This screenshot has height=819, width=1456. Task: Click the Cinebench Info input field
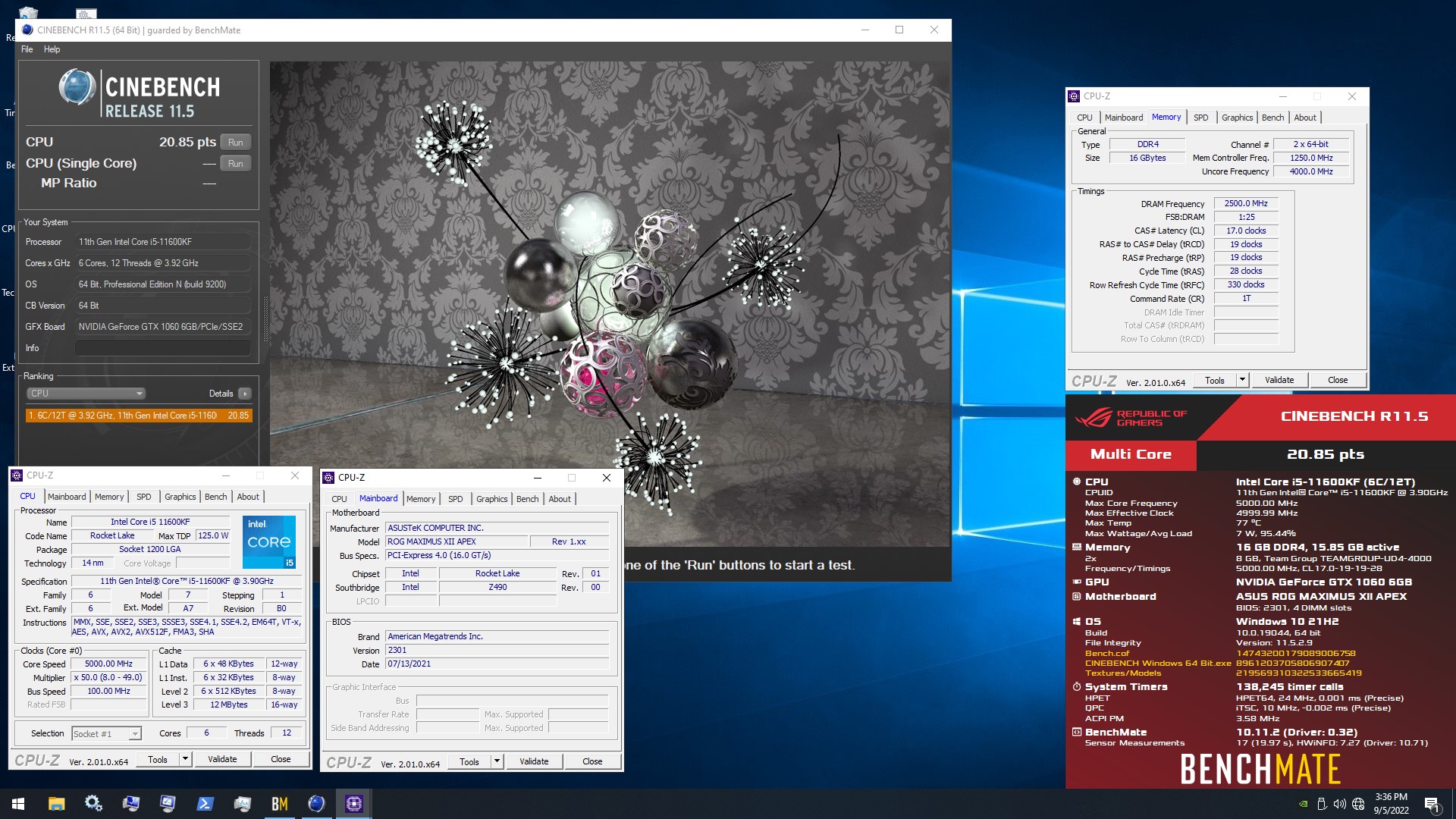[162, 348]
